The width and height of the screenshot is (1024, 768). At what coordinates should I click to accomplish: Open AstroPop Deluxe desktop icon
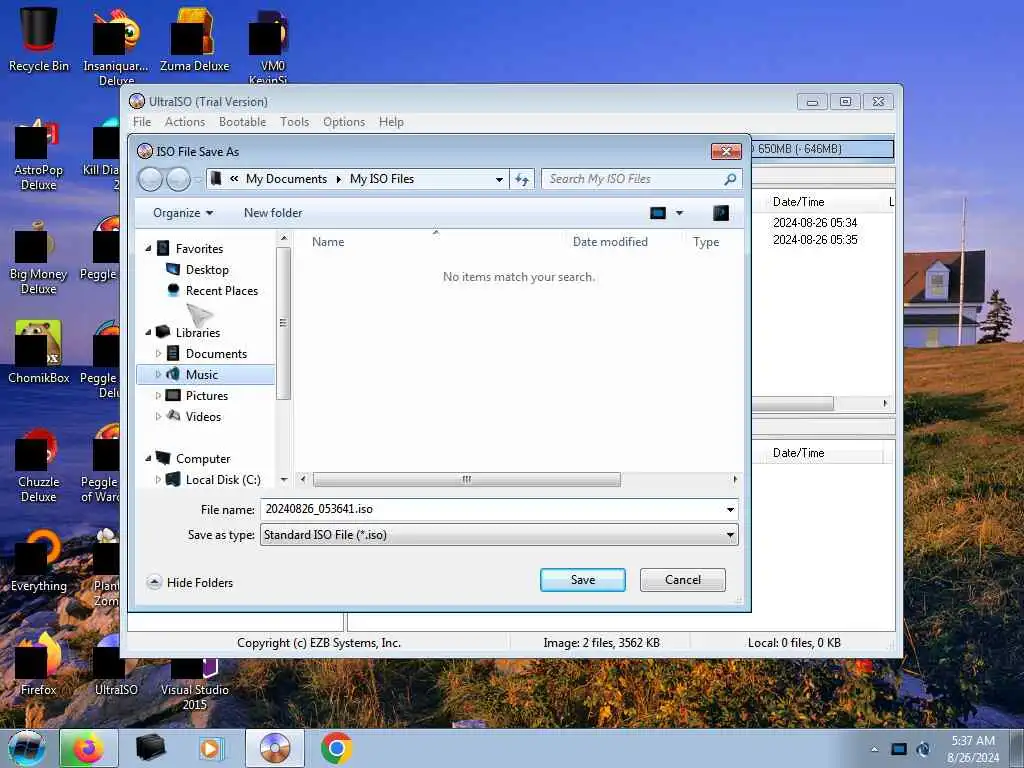[x=38, y=157]
